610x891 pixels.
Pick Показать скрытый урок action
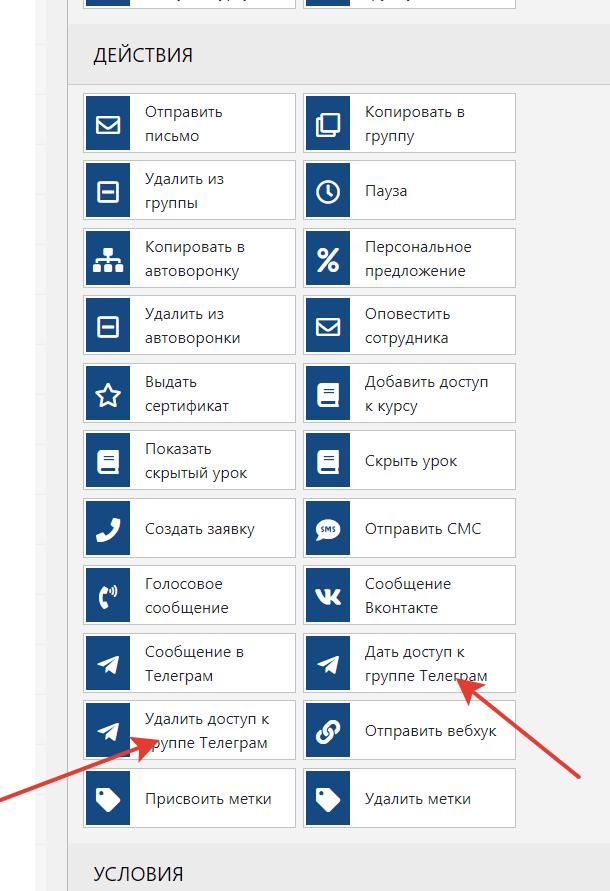pos(190,461)
